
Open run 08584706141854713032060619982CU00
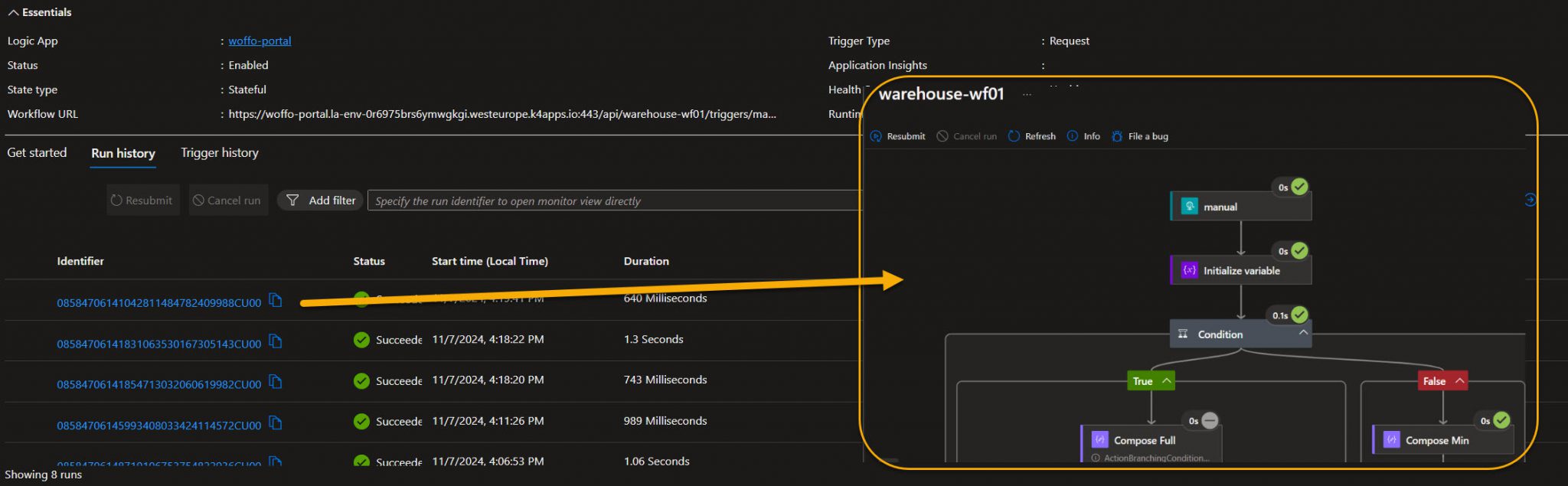pyautogui.click(x=158, y=385)
